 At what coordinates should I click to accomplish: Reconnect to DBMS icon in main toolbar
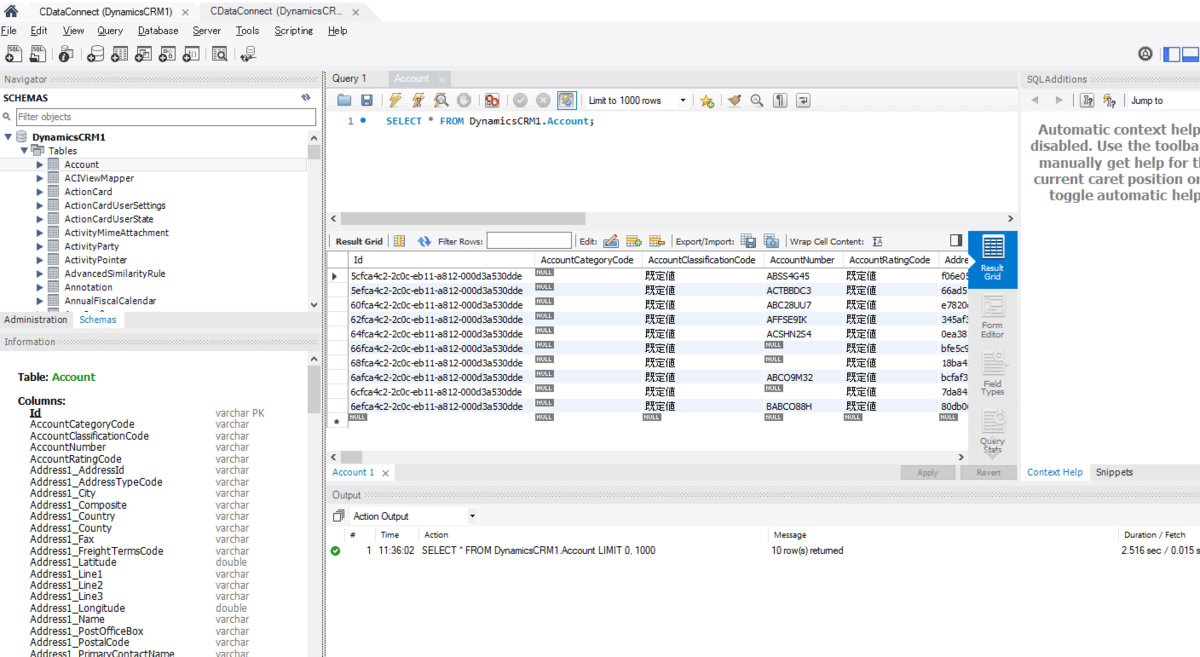(246, 54)
